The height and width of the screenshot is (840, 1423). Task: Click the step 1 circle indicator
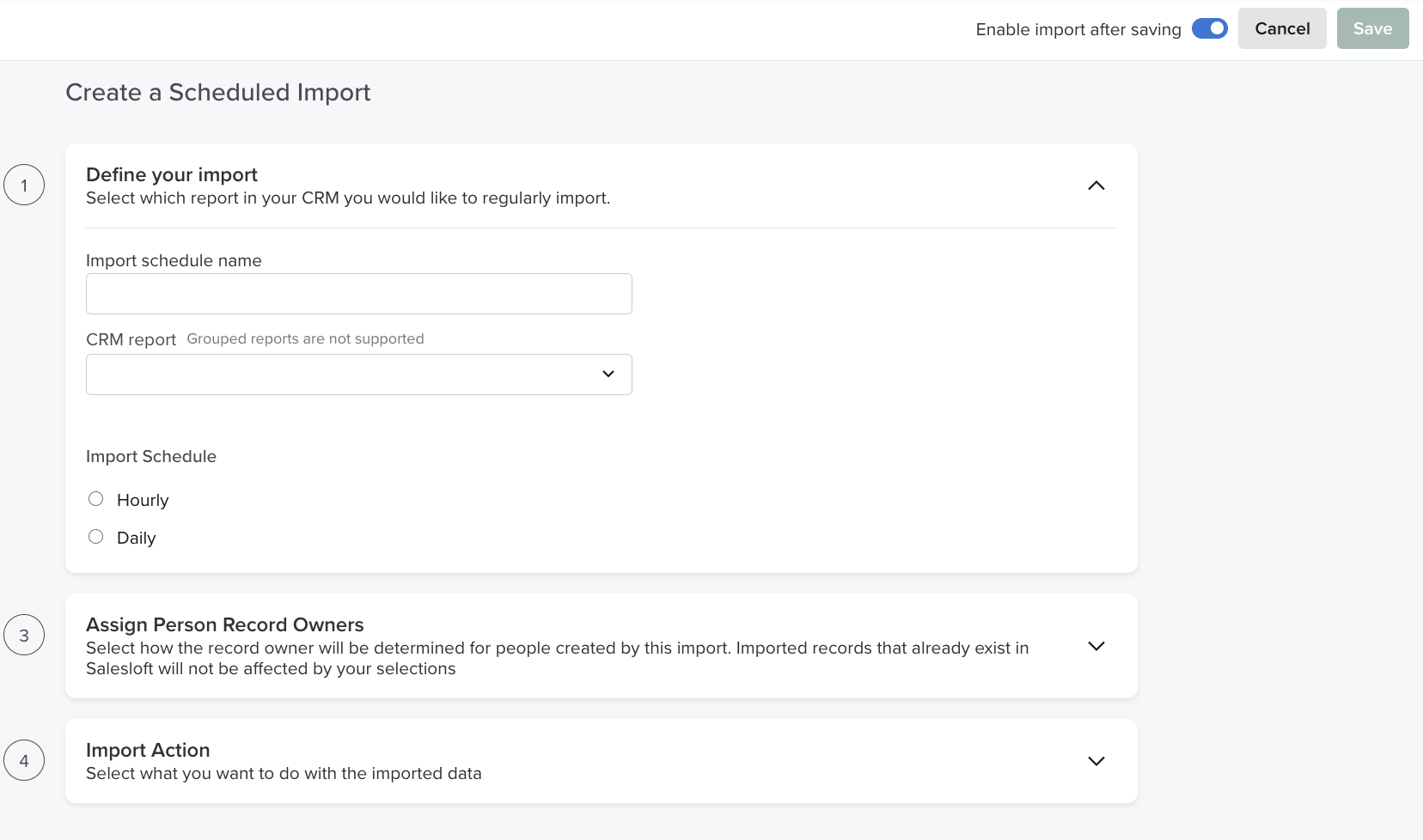25,185
